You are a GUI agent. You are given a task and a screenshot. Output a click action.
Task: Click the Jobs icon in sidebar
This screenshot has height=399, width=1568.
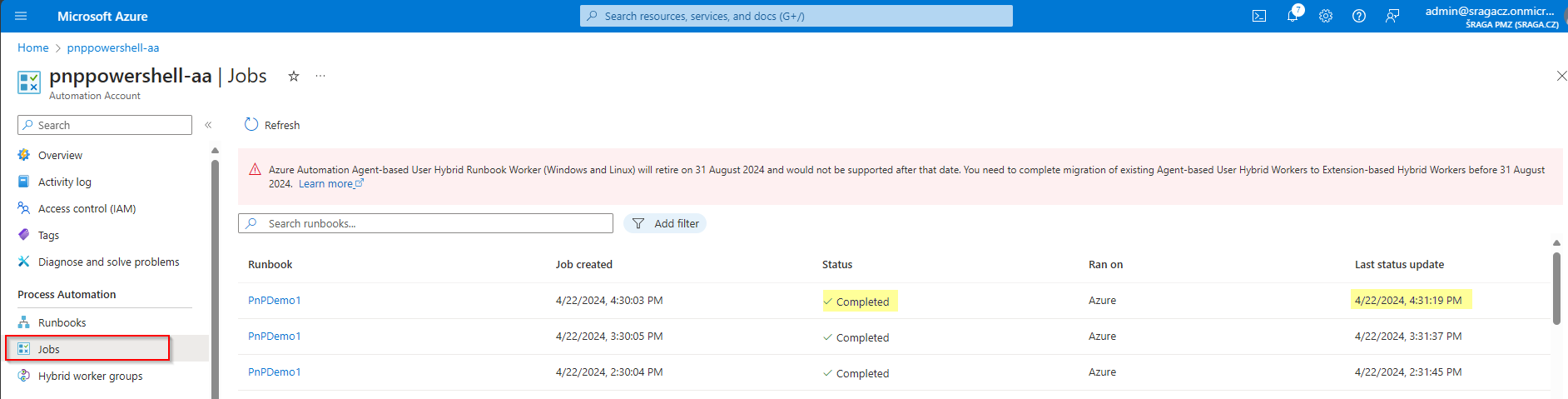coord(24,349)
